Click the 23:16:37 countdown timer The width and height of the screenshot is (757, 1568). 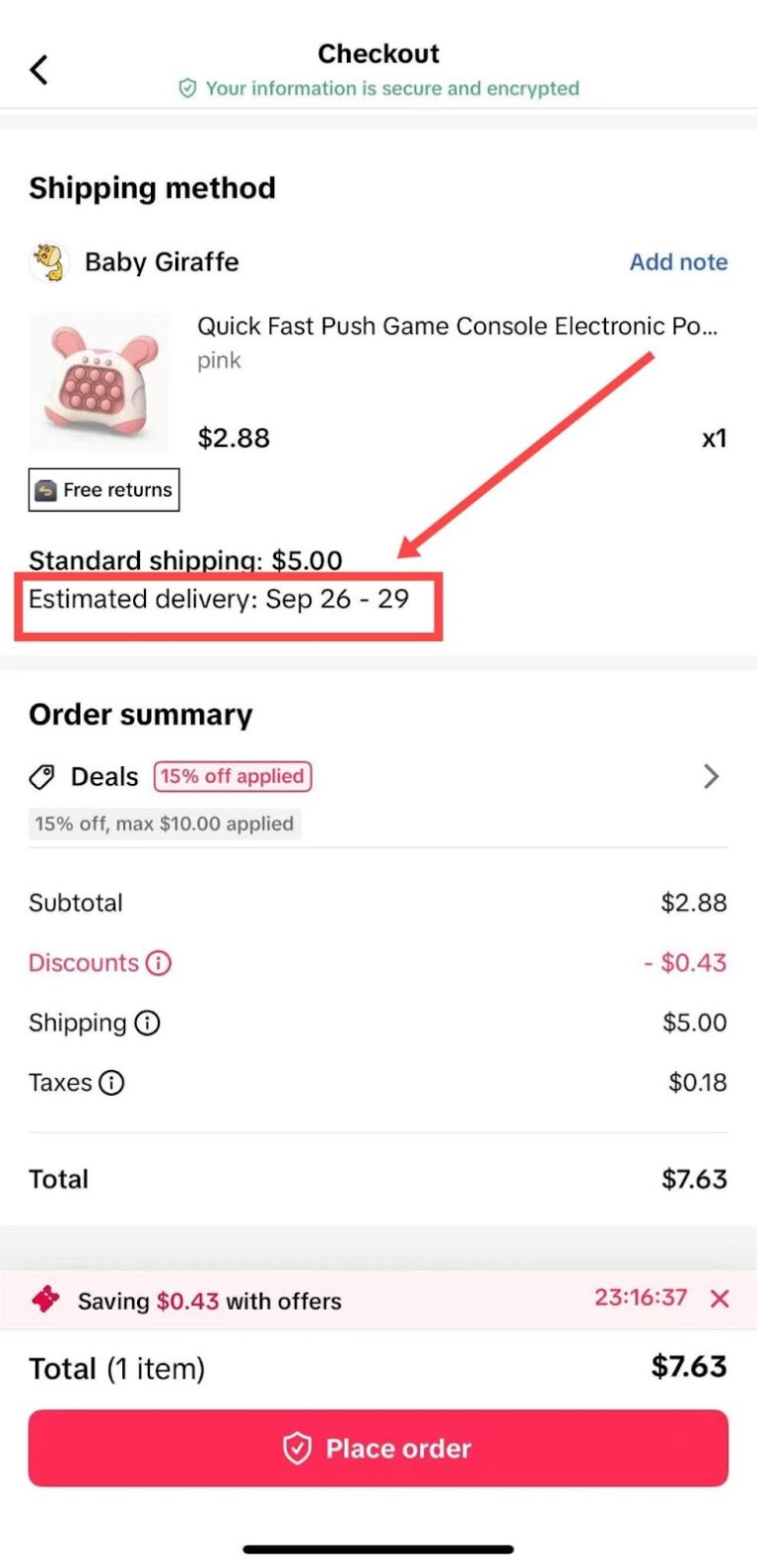(640, 1298)
